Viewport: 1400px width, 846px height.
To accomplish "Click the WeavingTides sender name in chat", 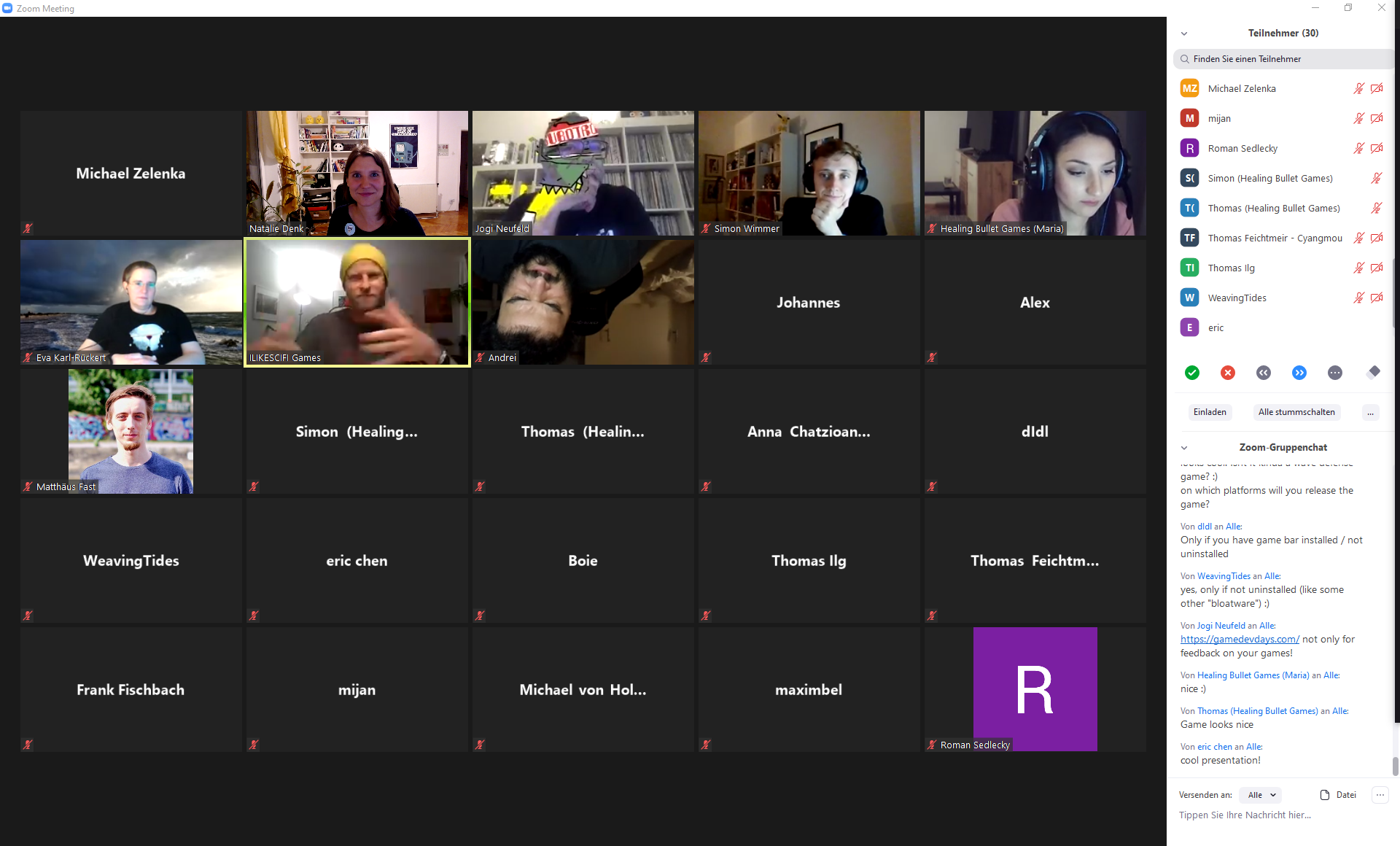I will [1224, 576].
